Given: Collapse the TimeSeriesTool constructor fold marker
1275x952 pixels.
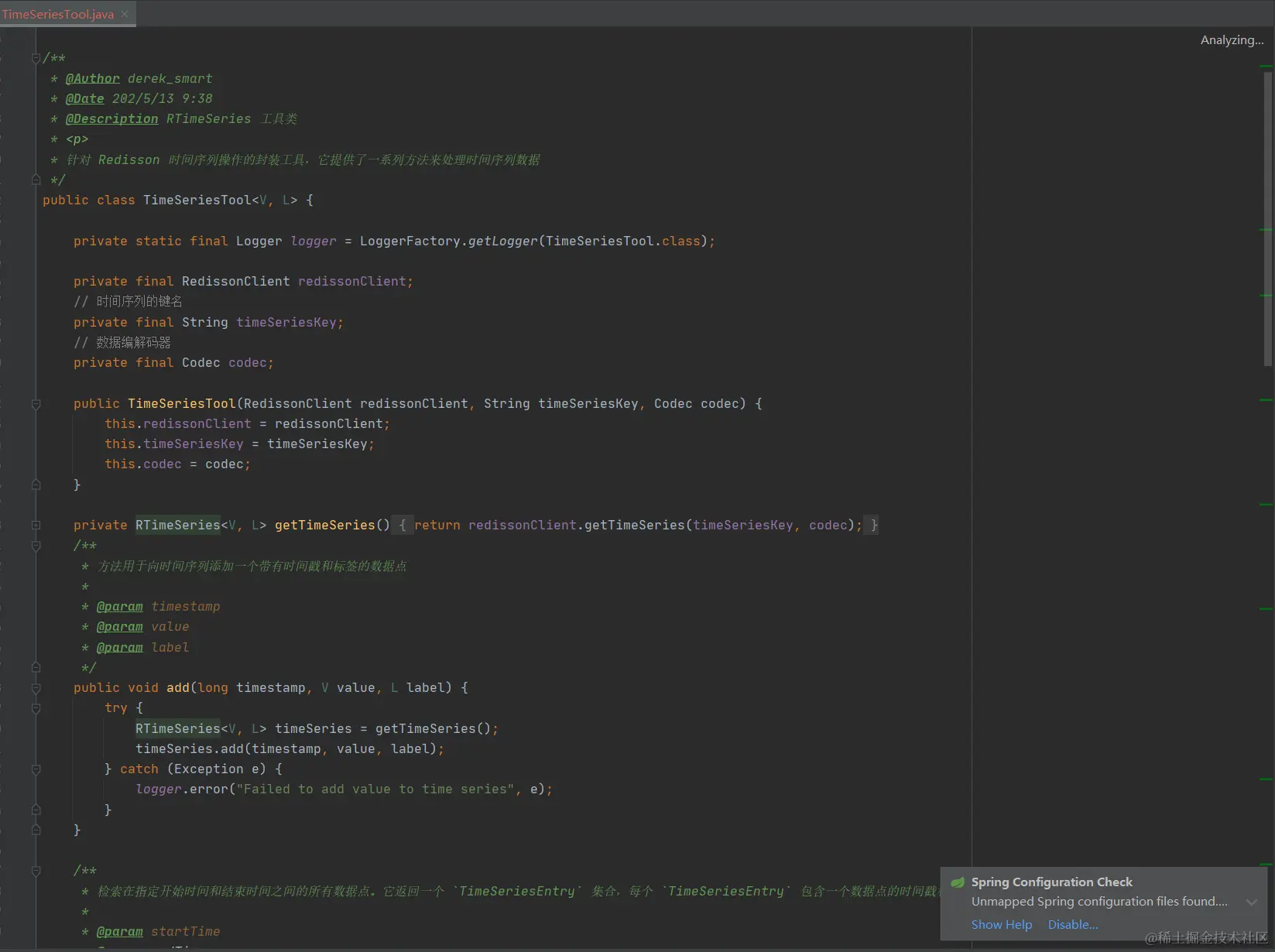Looking at the screenshot, I should click(x=36, y=404).
